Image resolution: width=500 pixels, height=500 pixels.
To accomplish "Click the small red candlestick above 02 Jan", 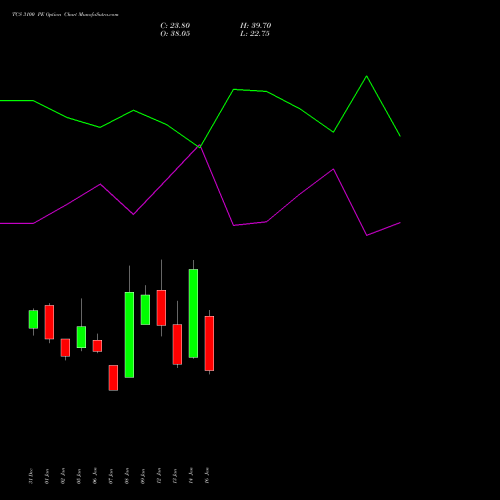I will coord(65,348).
